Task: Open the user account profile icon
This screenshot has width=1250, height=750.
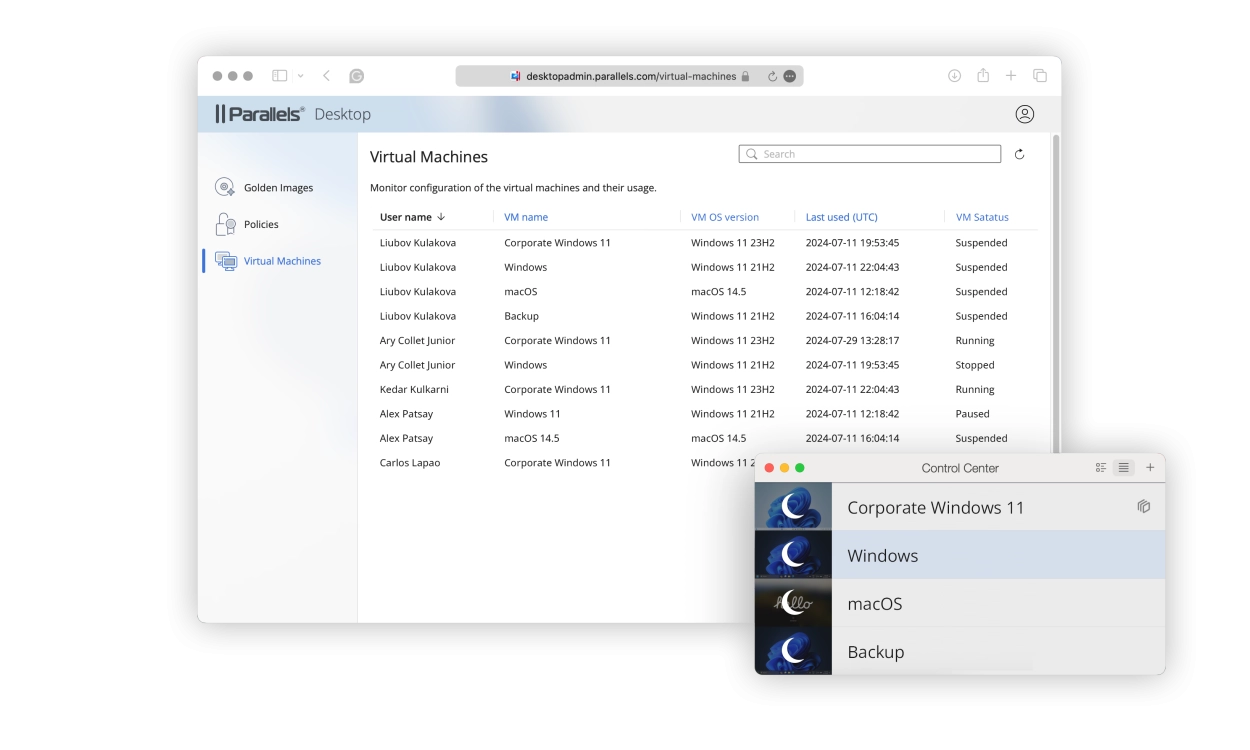Action: coord(1024,114)
